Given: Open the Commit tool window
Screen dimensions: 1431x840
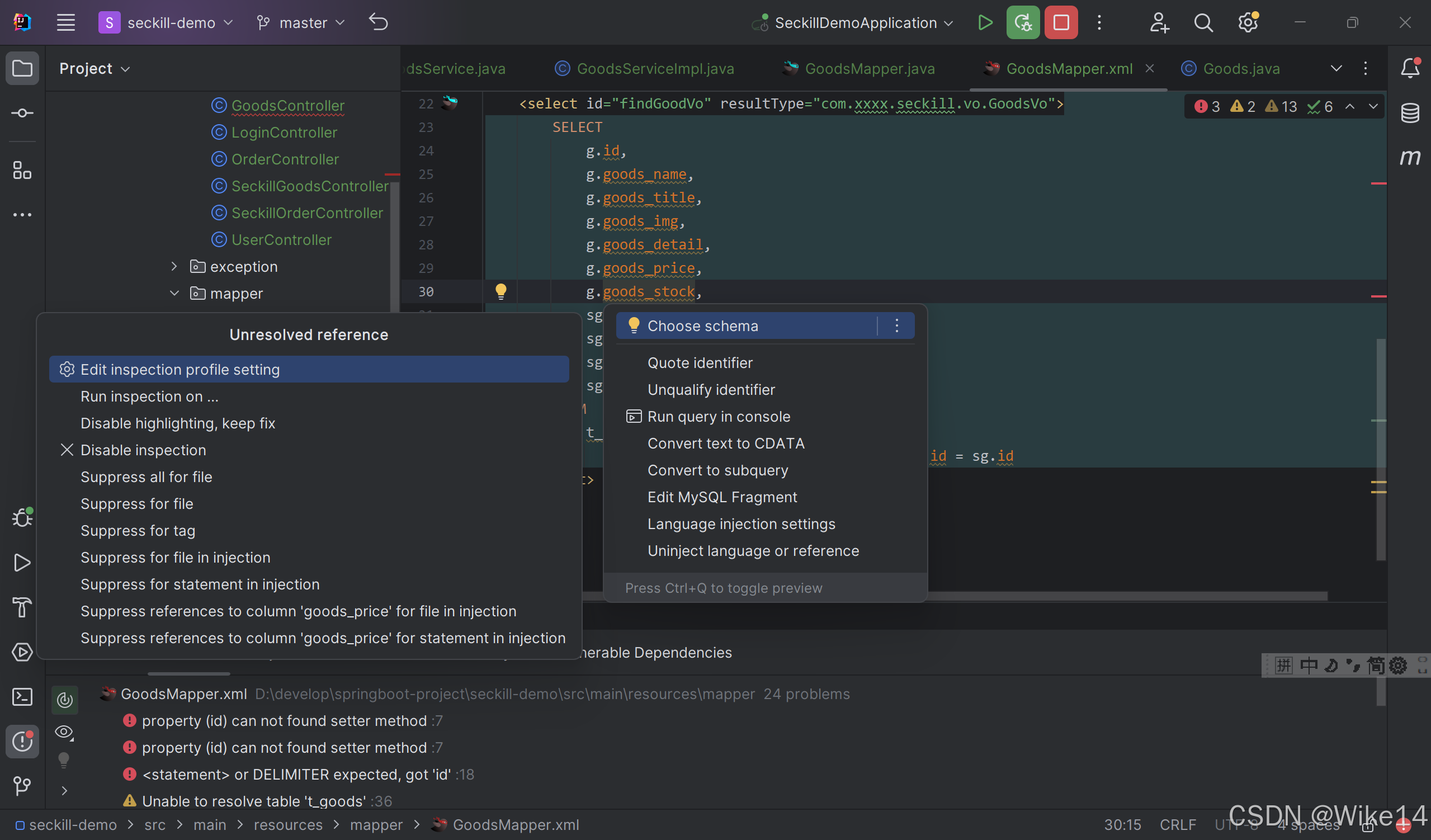Looking at the screenshot, I should 22,113.
